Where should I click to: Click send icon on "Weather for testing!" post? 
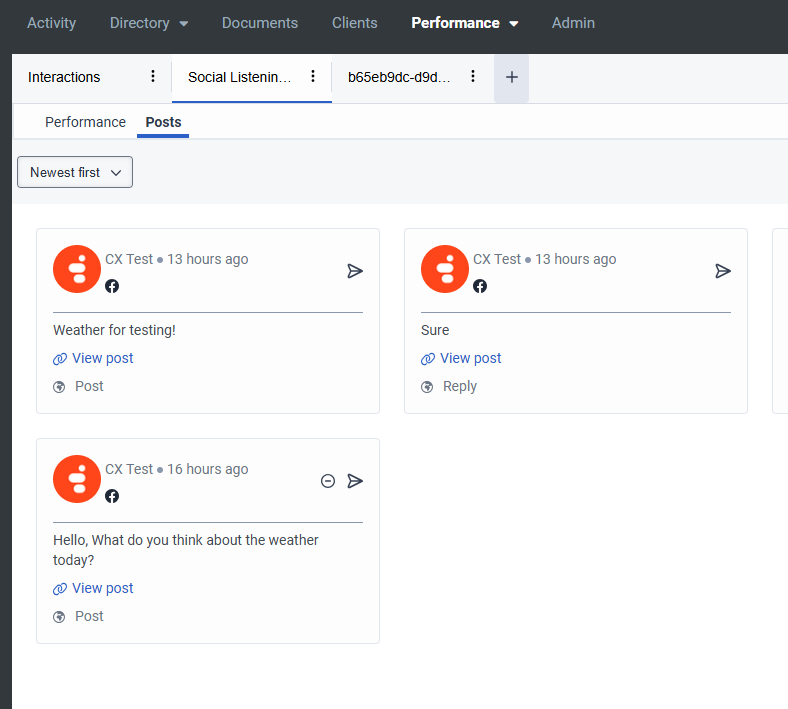pyautogui.click(x=355, y=271)
